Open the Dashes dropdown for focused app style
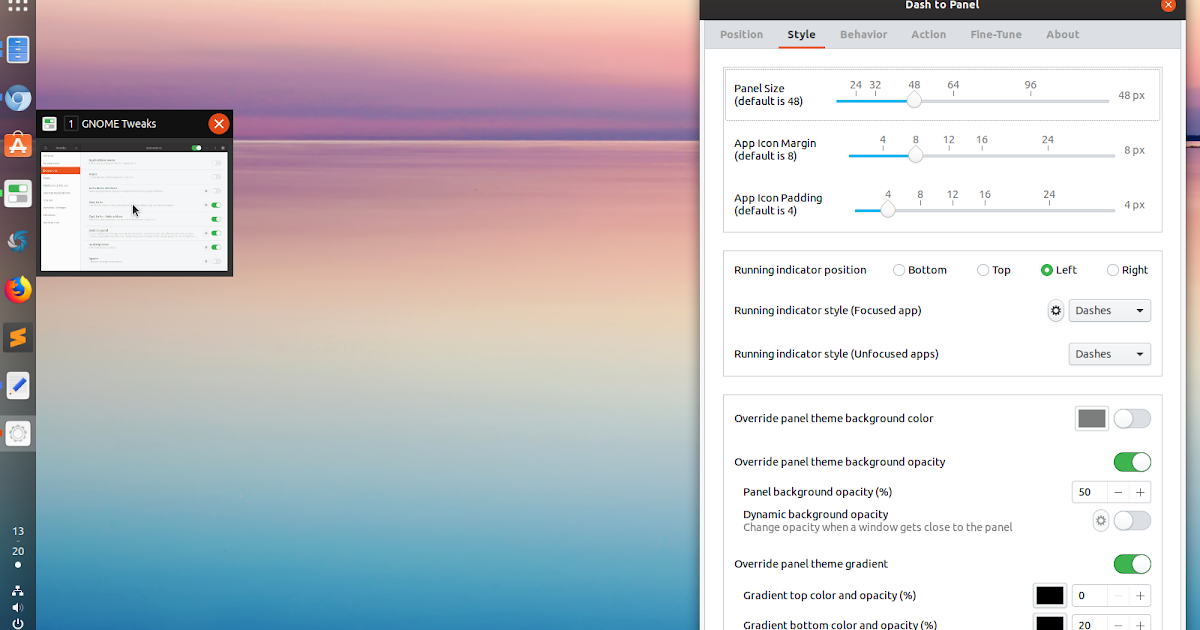Viewport: 1200px width, 630px height. [x=1109, y=310]
